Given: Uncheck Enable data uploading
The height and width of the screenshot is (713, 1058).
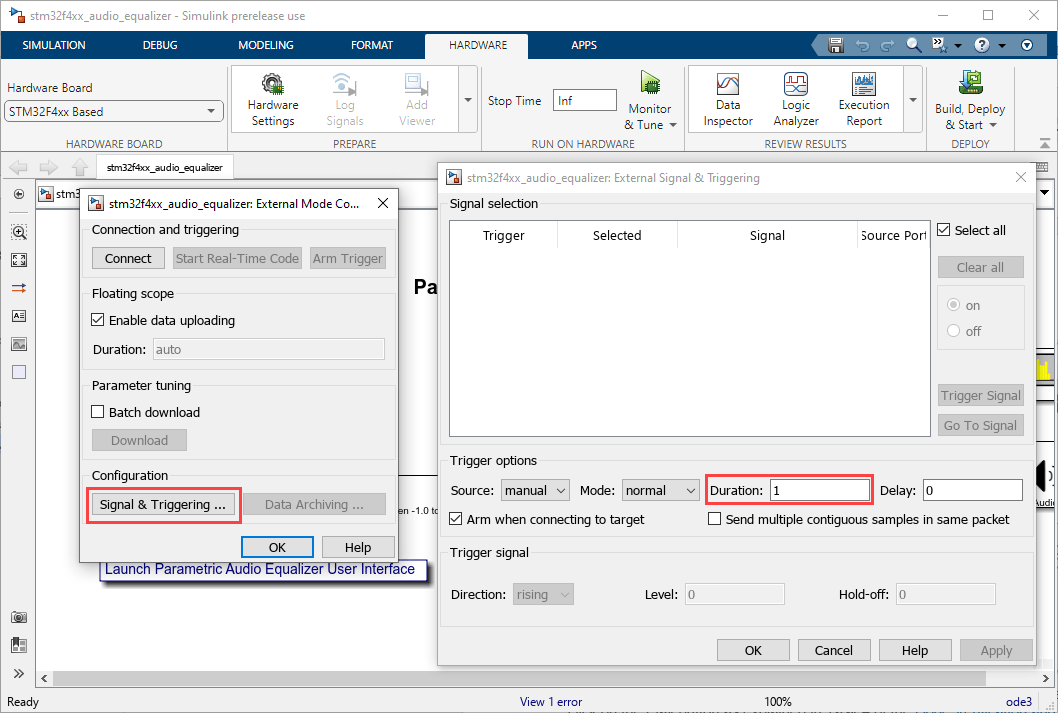Looking at the screenshot, I should click(x=98, y=321).
